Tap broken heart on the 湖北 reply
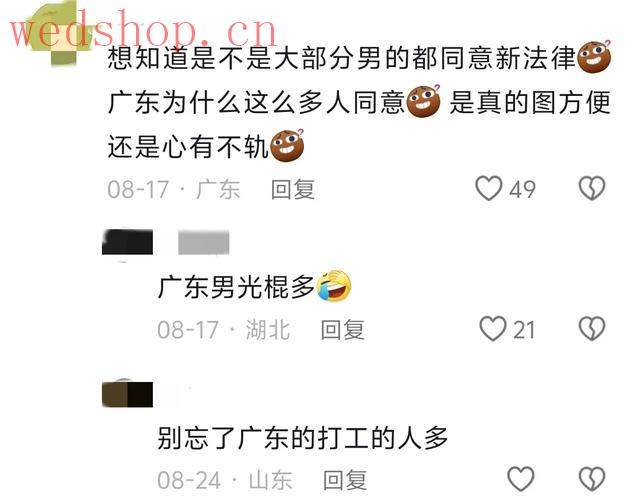 click(x=592, y=329)
